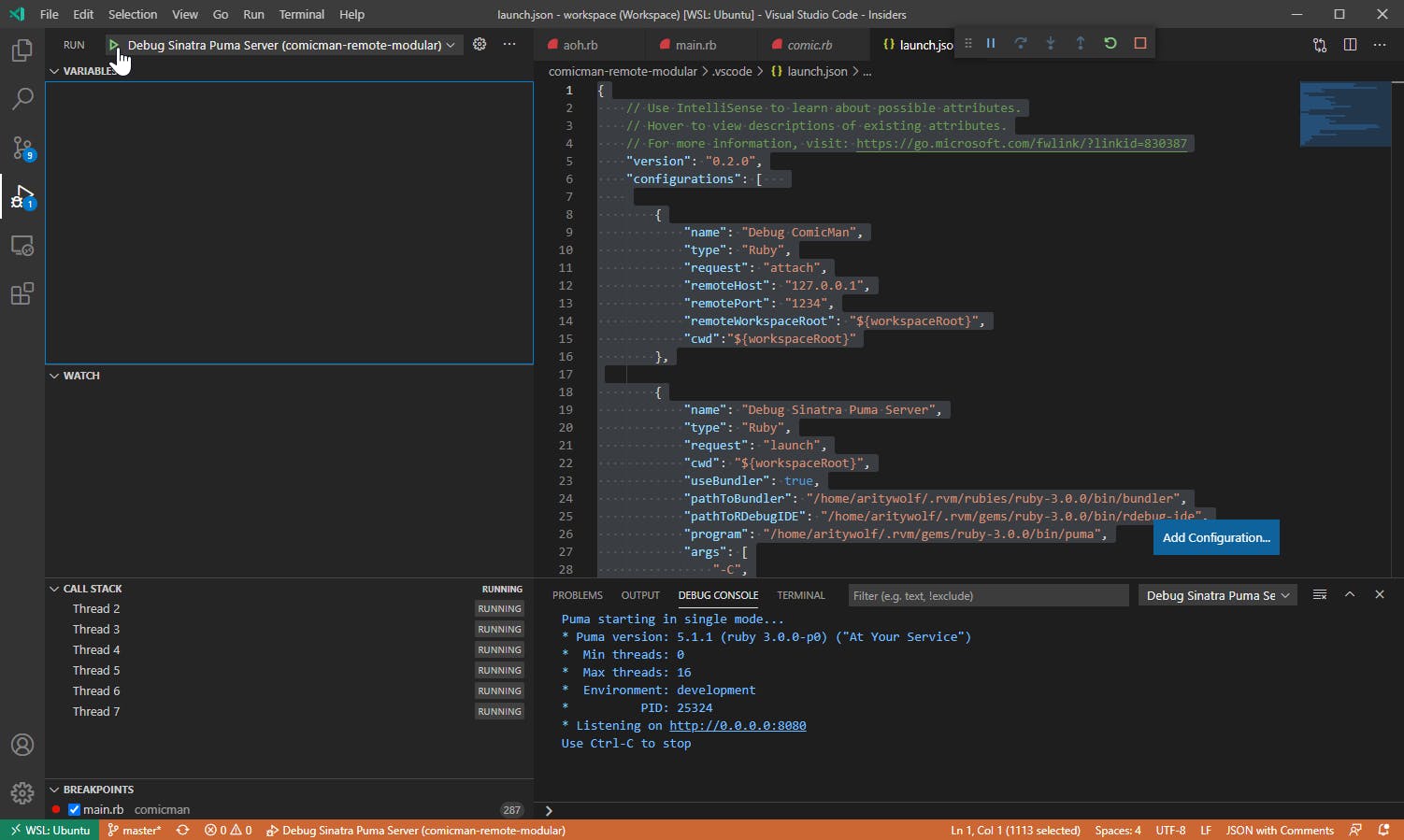Click Spaces: 4 indentation setting
The height and width of the screenshot is (840, 1404).
pos(1118,830)
